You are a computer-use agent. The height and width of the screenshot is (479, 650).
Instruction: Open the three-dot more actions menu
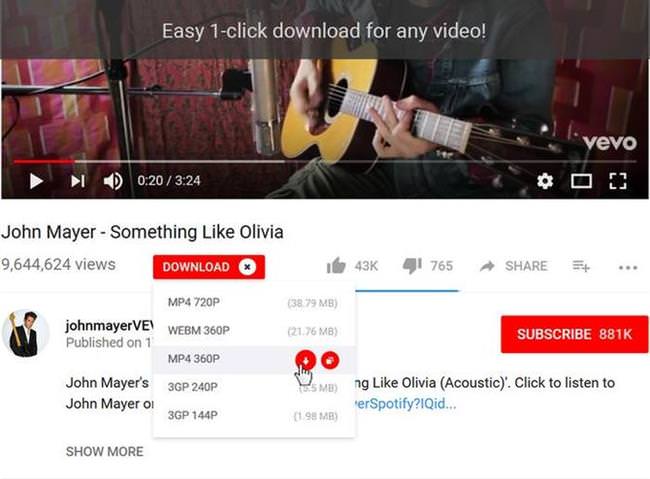click(628, 267)
